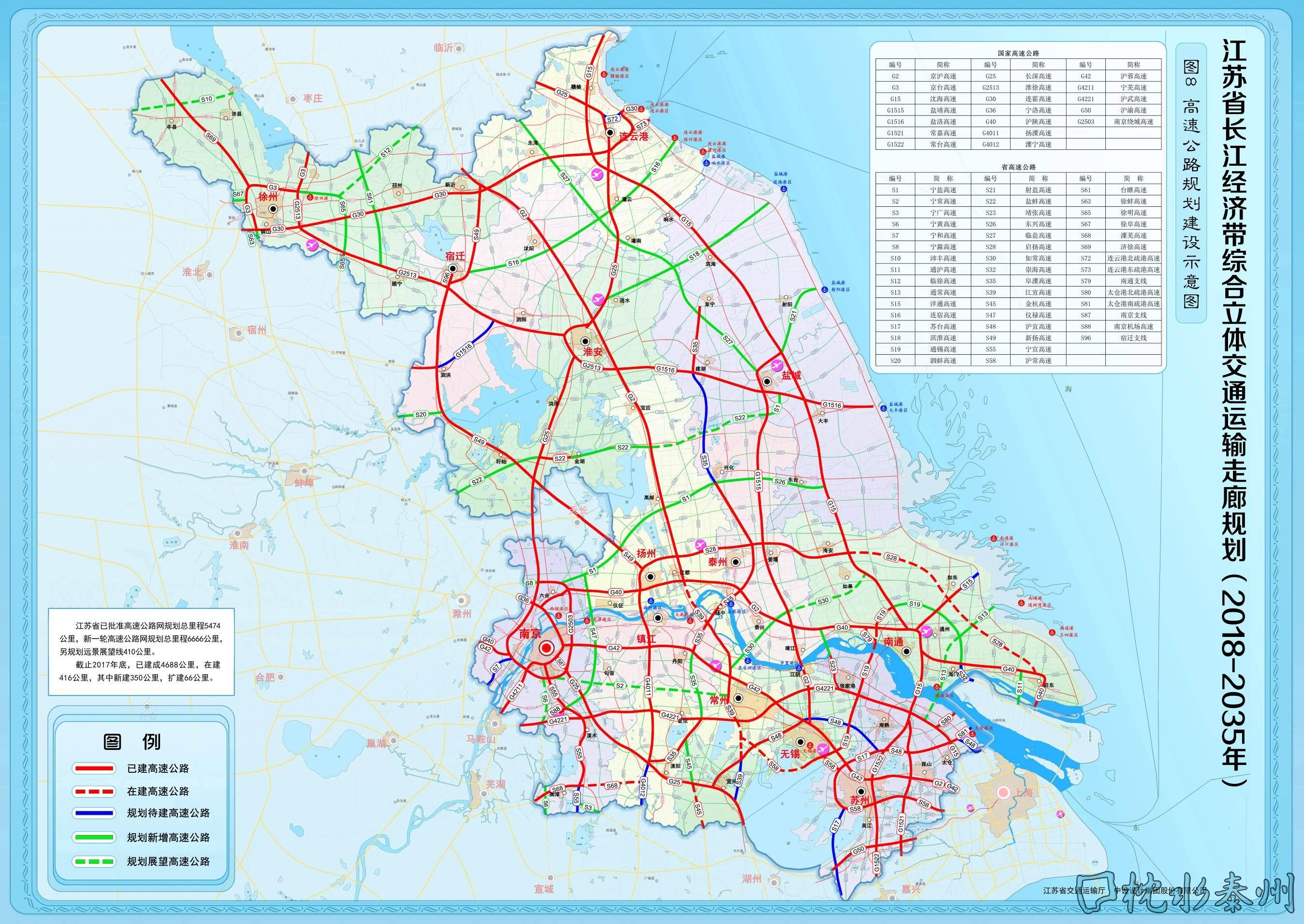The width and height of the screenshot is (1304, 924).
Task: Click the legend label 在建高速公路
Action: 158,792
